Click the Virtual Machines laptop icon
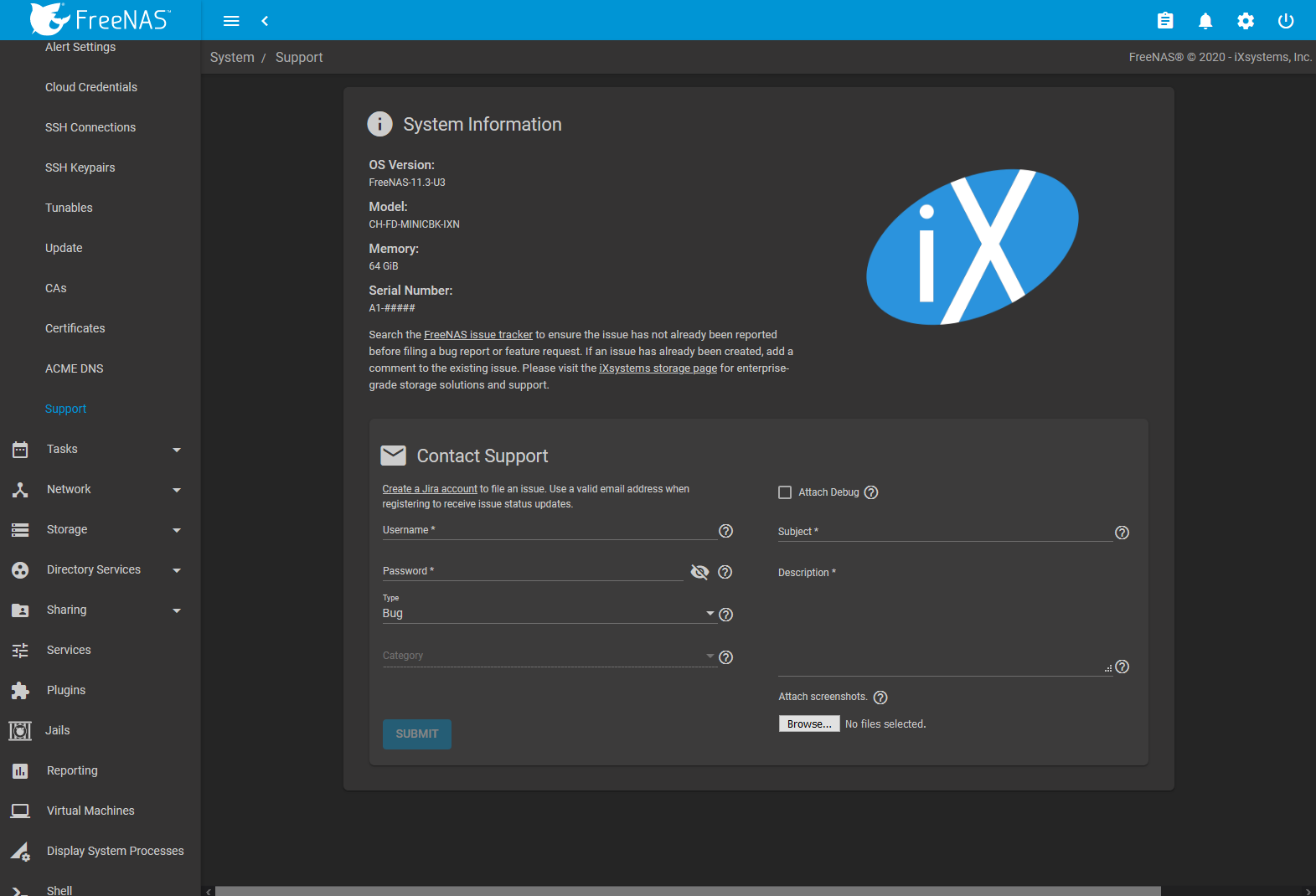Image resolution: width=1316 pixels, height=896 pixels. point(20,811)
